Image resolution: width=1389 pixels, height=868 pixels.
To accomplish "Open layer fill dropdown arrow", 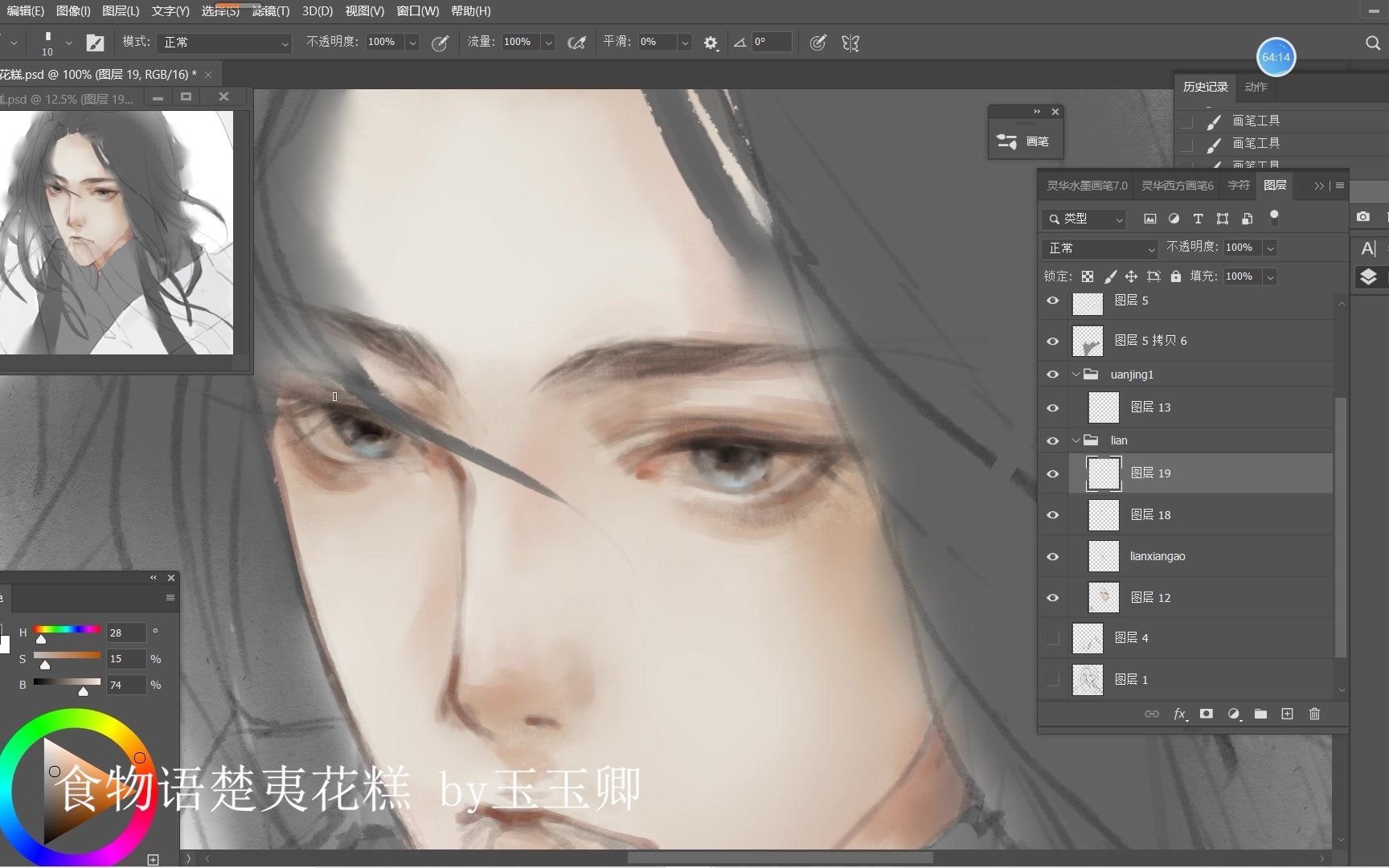I will pos(1270,276).
